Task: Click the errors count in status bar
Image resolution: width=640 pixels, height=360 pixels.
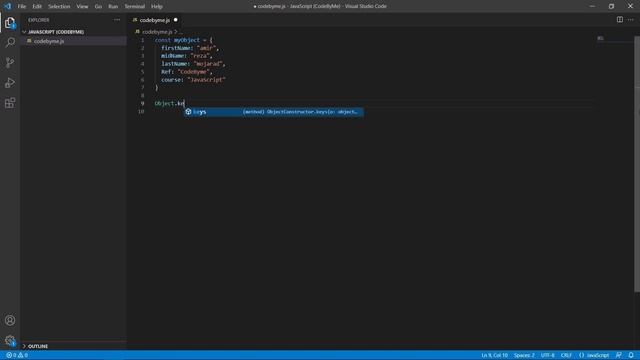Action: [x=11, y=355]
